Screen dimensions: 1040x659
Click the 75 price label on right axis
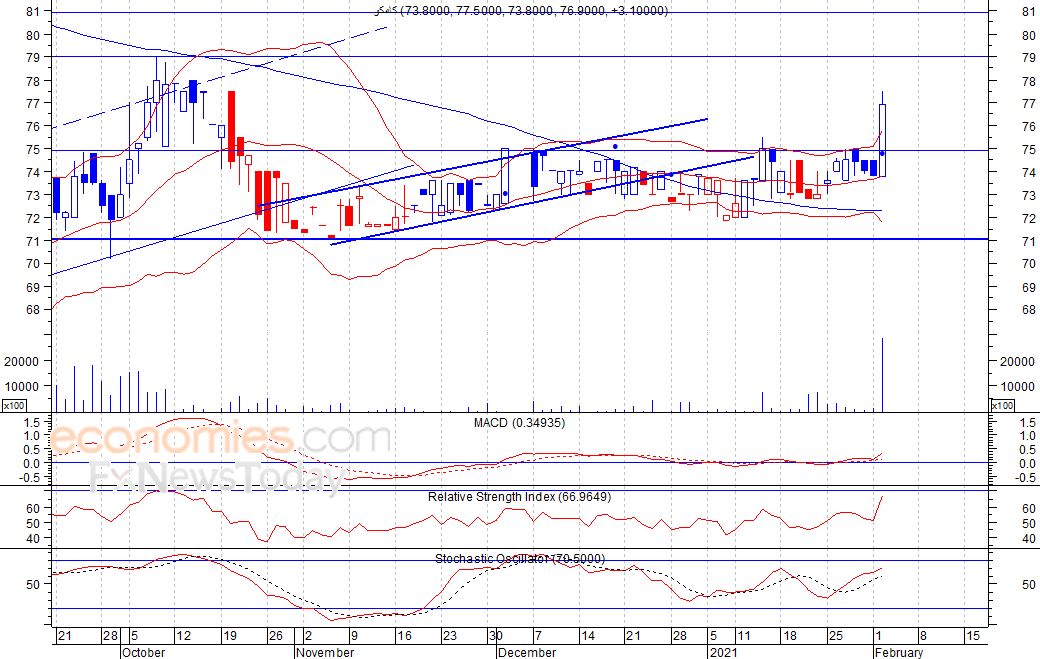pos(1029,150)
